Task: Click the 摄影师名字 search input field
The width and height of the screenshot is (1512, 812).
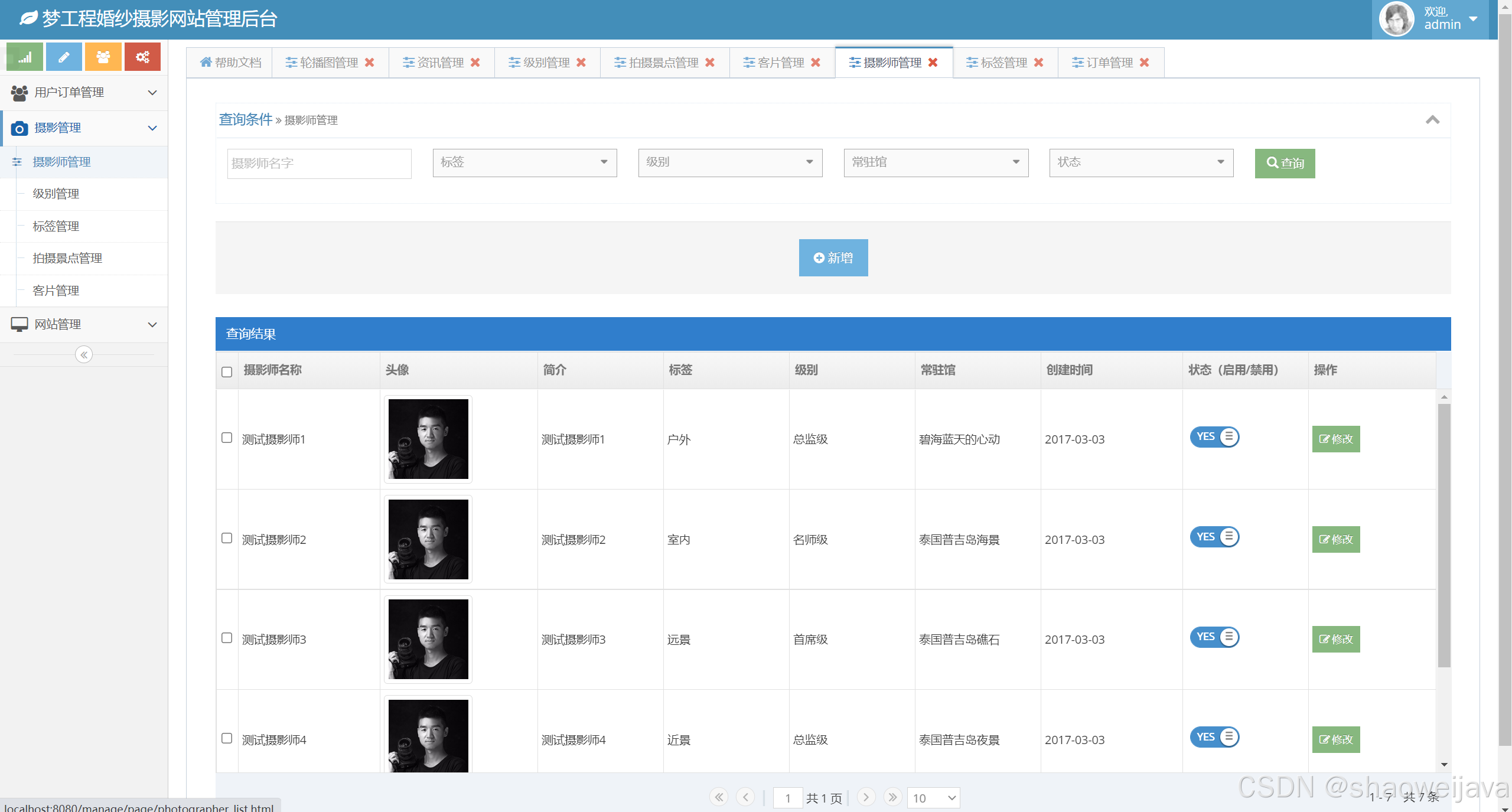Action: [319, 164]
